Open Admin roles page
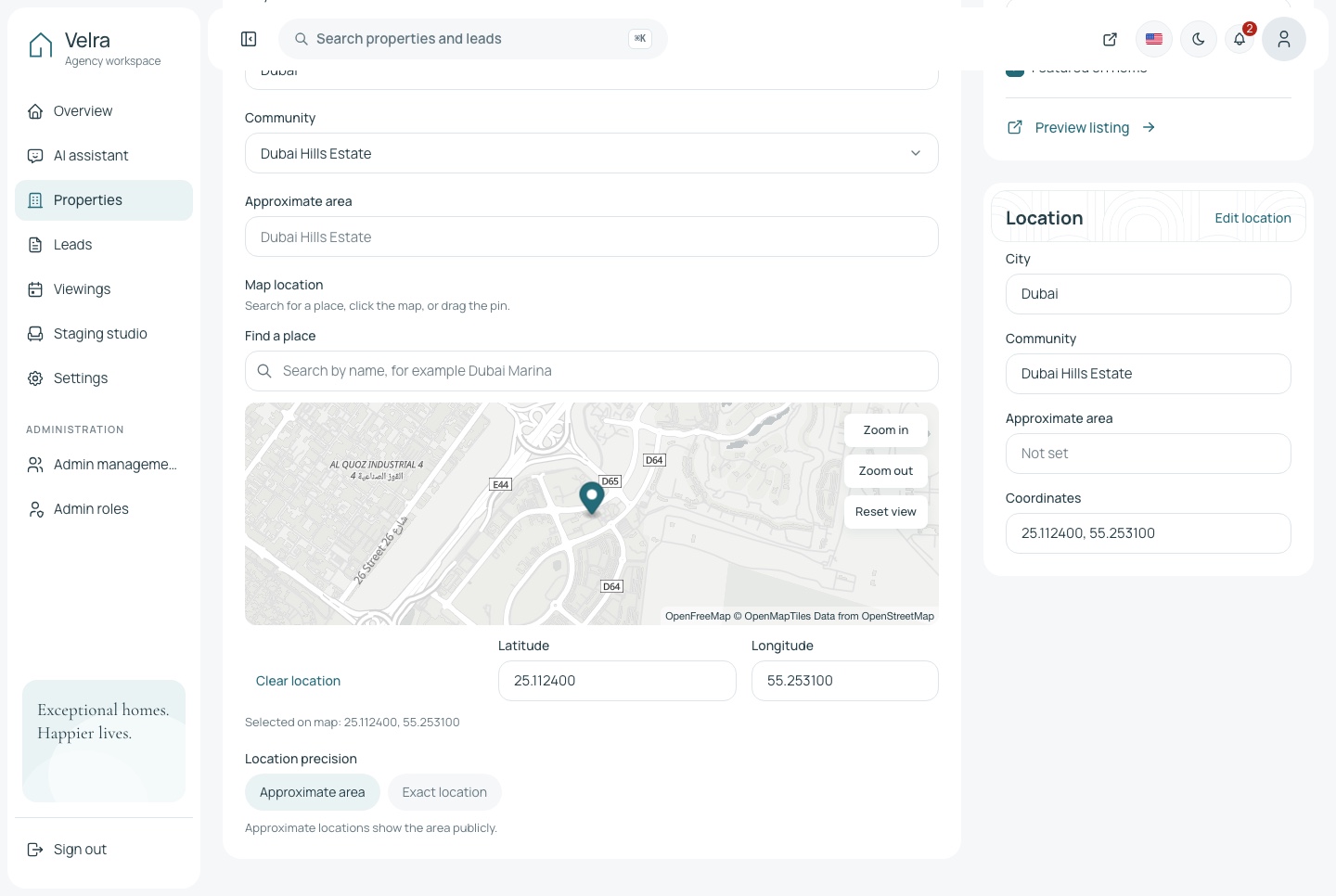This screenshot has width=1336, height=896. 104,509
